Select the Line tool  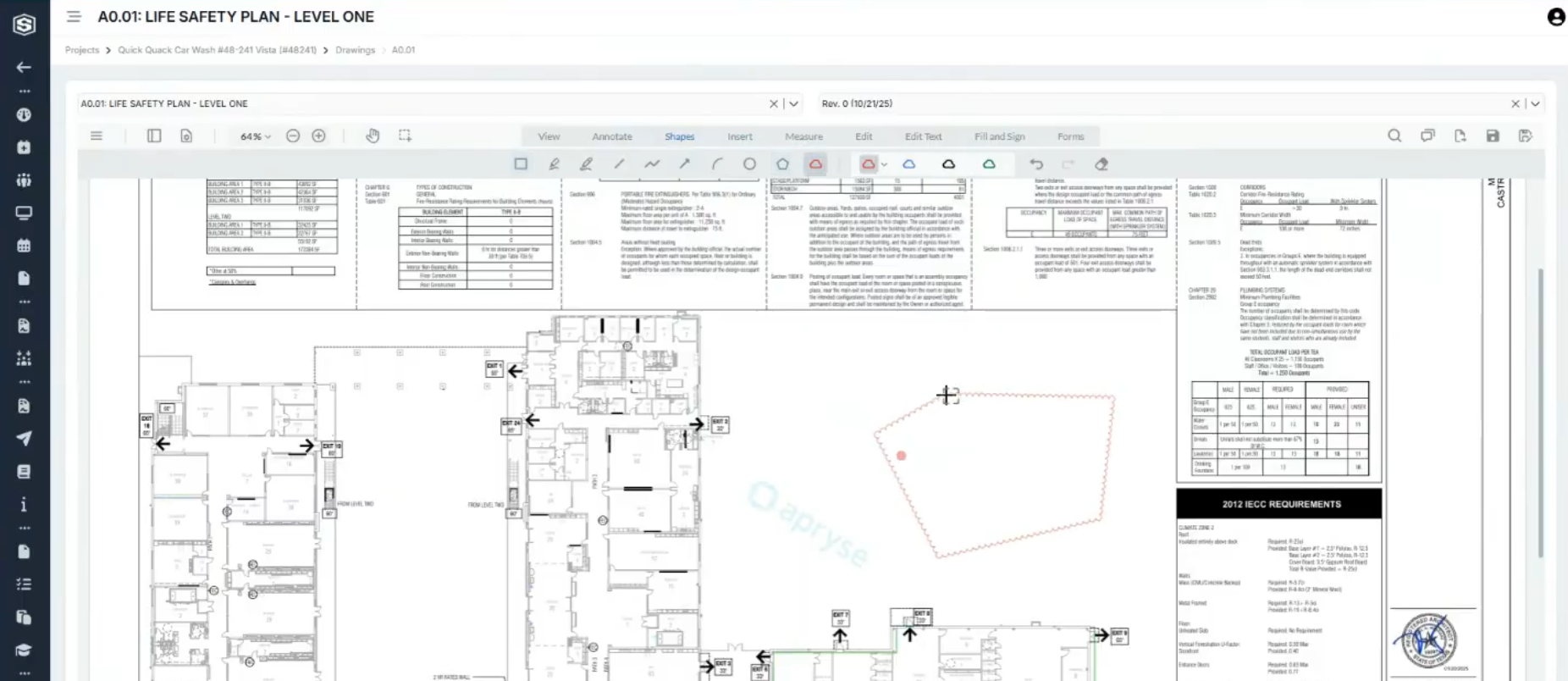click(619, 164)
